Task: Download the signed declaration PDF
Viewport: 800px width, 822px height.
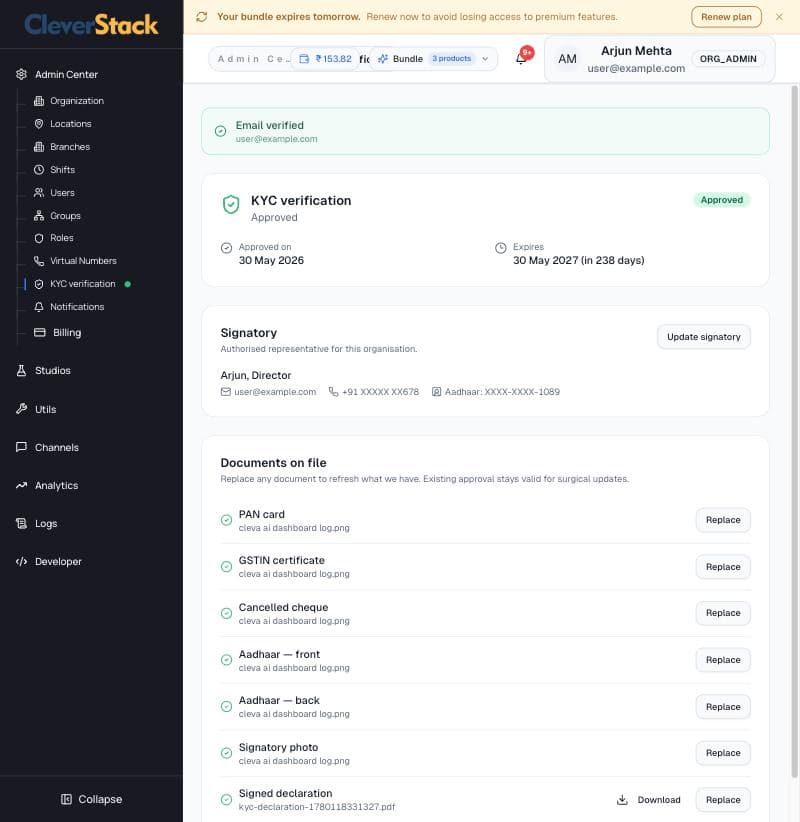Action: [649, 799]
